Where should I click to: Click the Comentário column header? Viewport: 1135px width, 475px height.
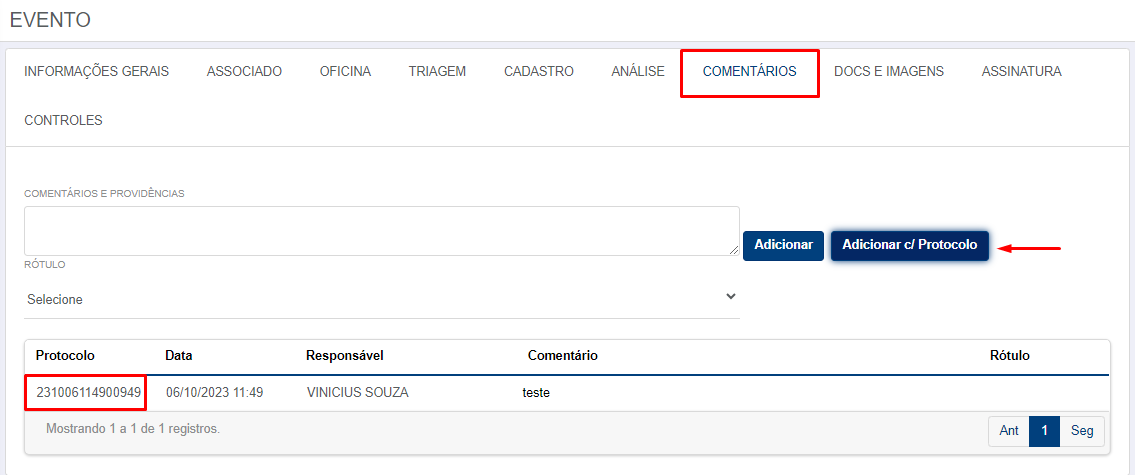562,356
